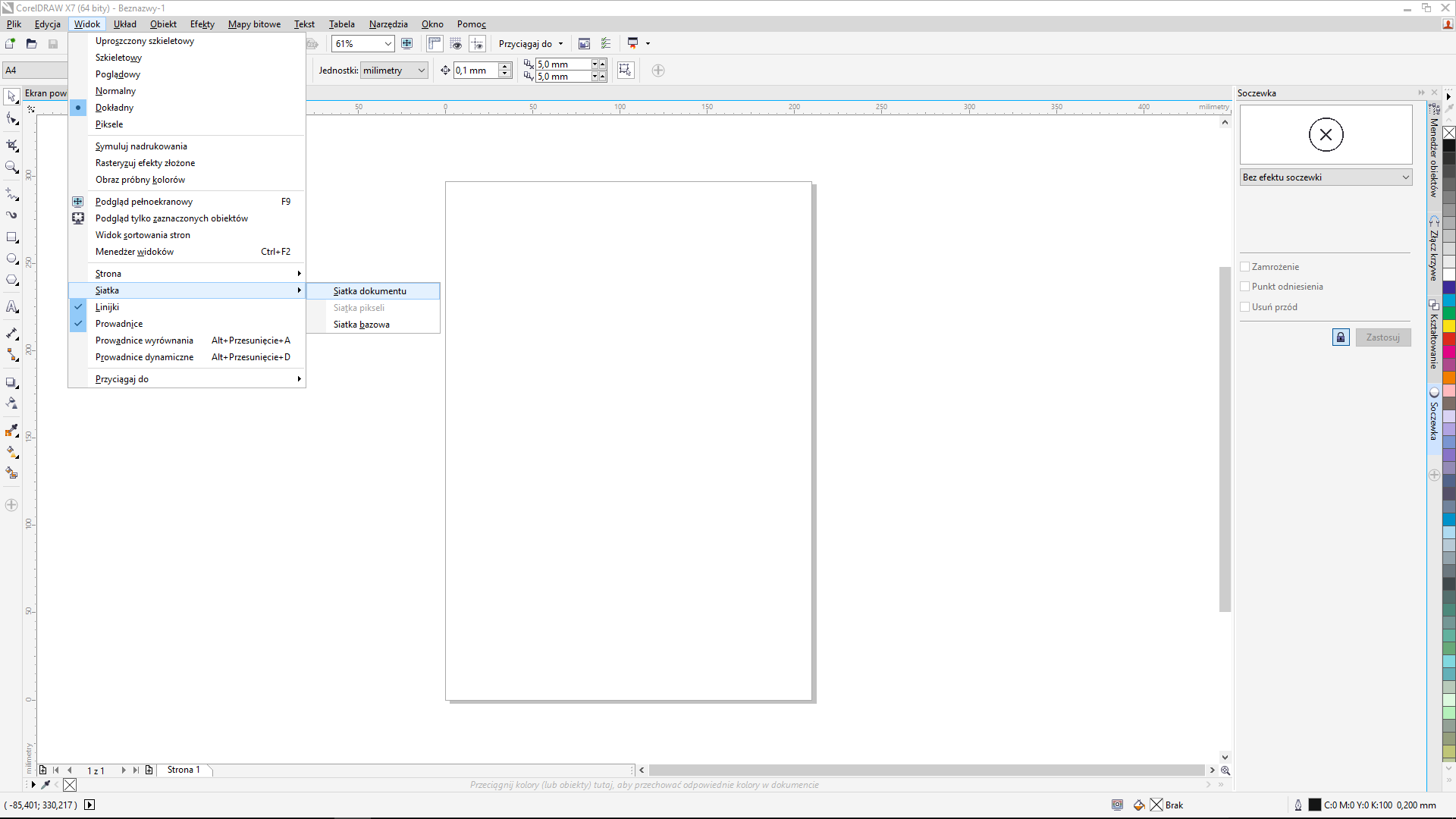
Task: Enable the Zamrożenie checkbox
Action: click(1244, 267)
